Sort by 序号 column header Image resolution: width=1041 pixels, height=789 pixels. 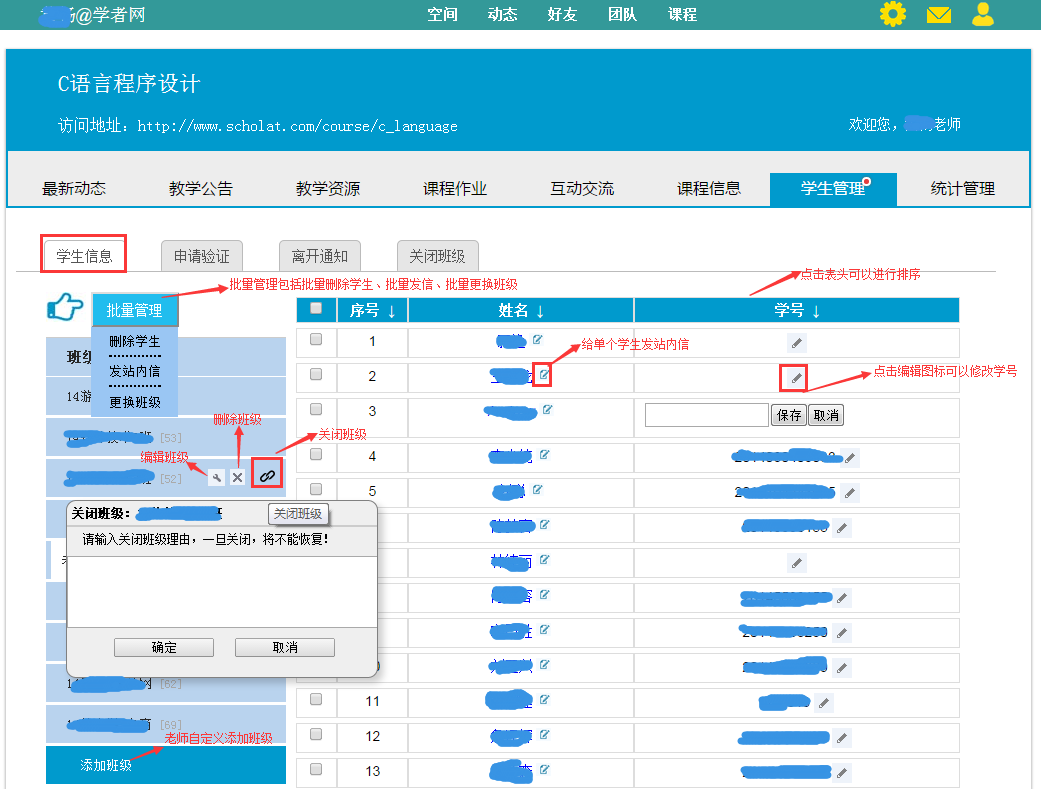[x=372, y=311]
